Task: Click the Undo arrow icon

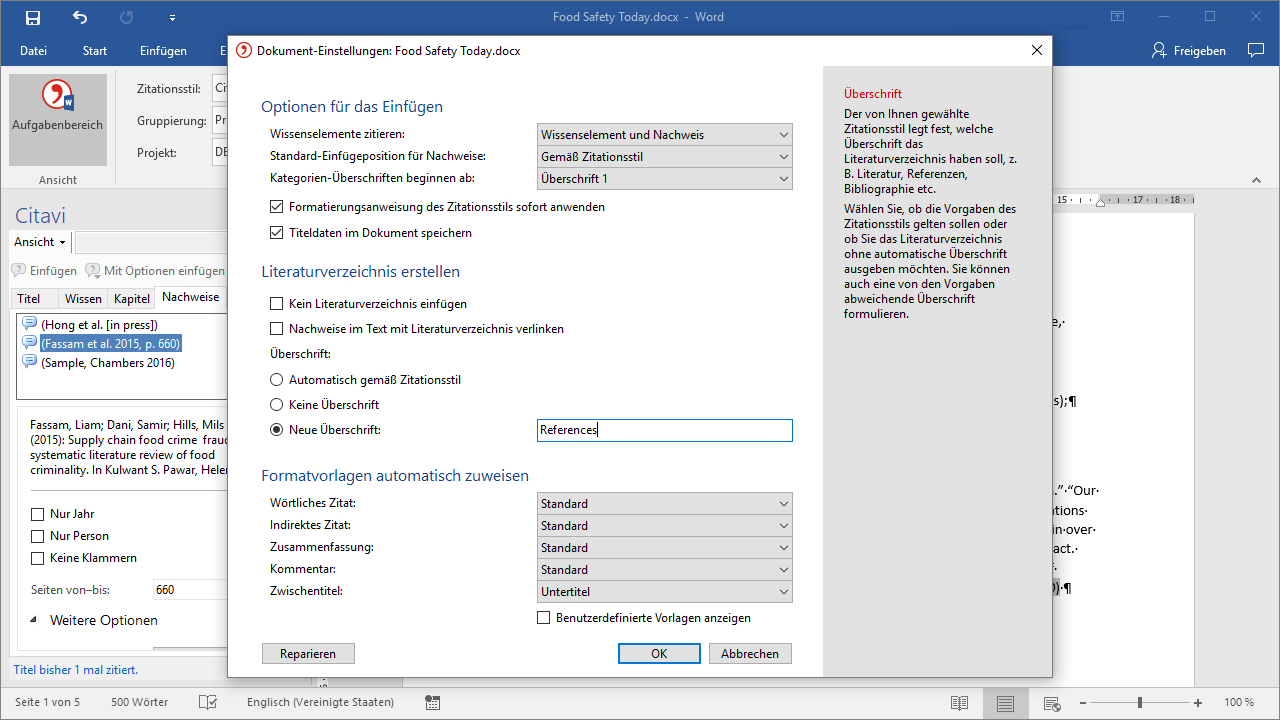Action: tap(80, 17)
